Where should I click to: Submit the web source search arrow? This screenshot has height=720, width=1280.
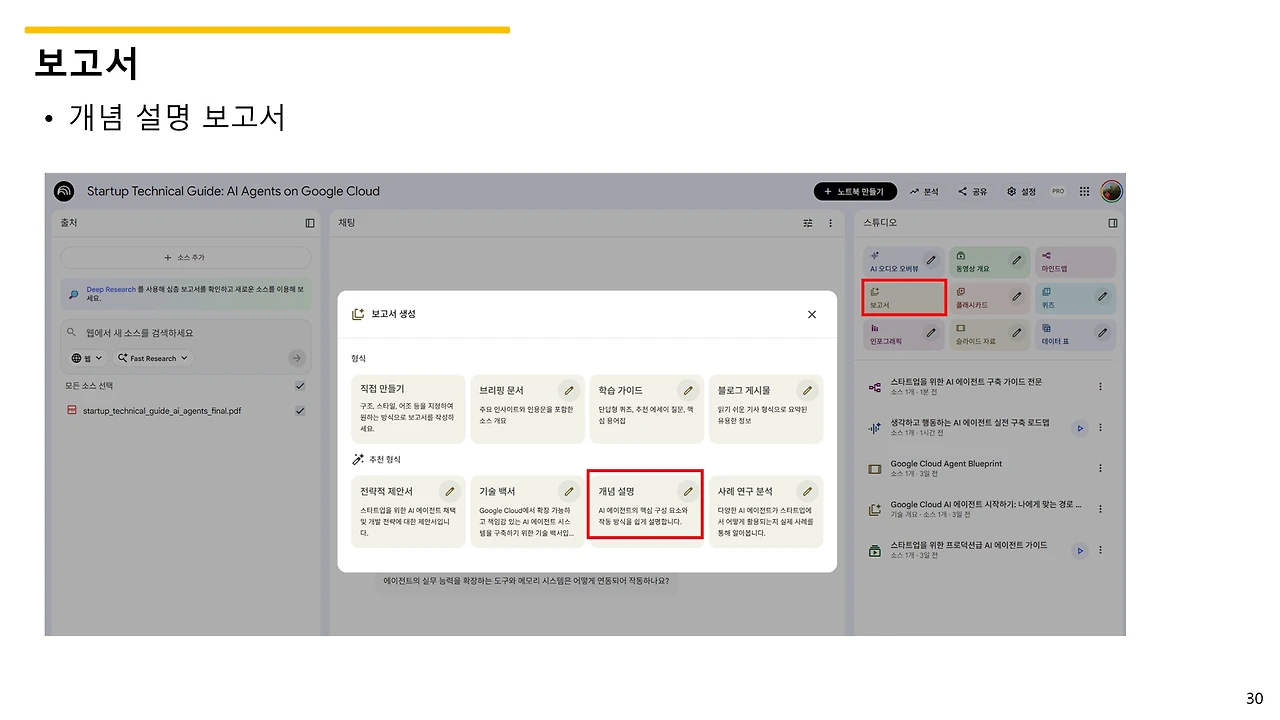tap(296, 358)
